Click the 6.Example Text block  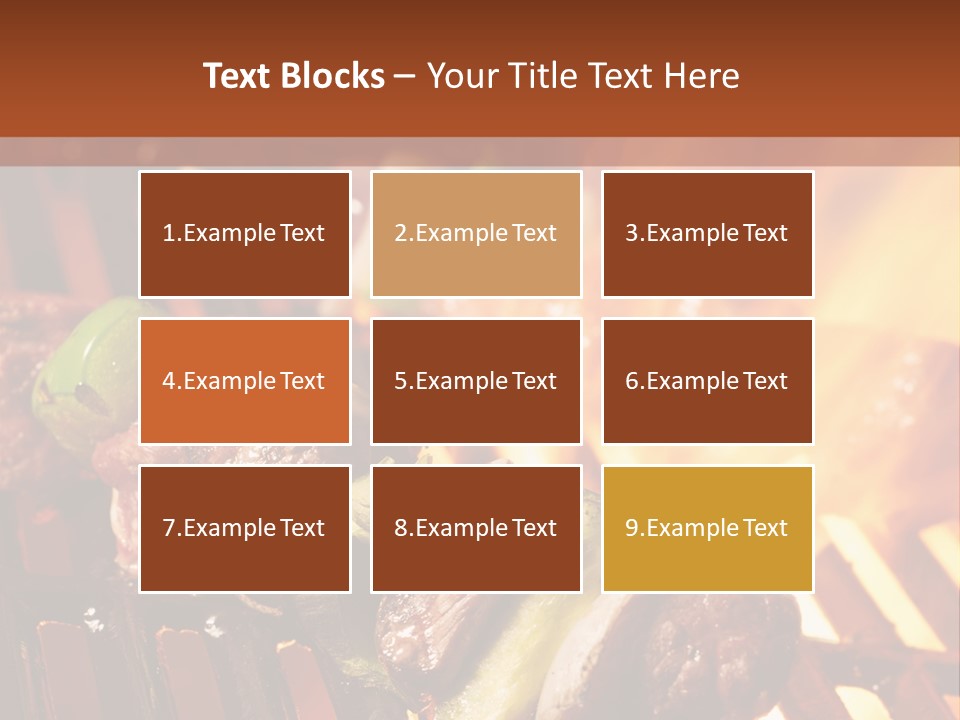coord(707,381)
